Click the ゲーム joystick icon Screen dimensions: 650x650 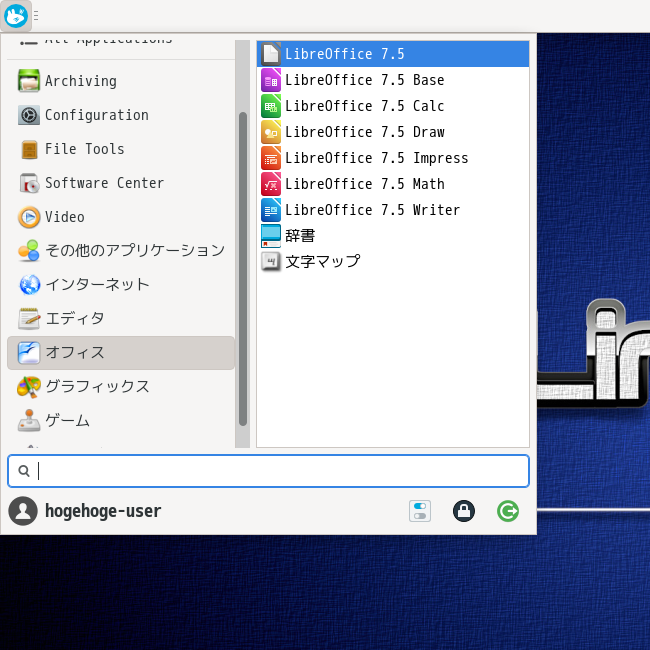point(29,421)
